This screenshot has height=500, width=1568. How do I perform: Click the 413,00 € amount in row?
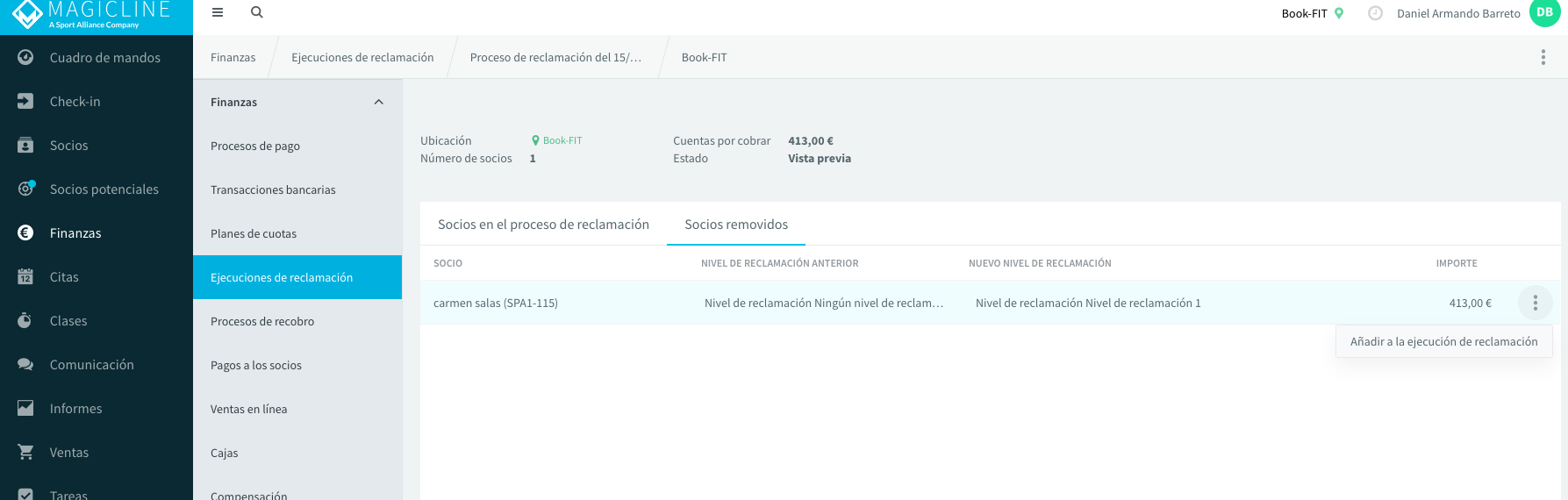tap(1471, 303)
